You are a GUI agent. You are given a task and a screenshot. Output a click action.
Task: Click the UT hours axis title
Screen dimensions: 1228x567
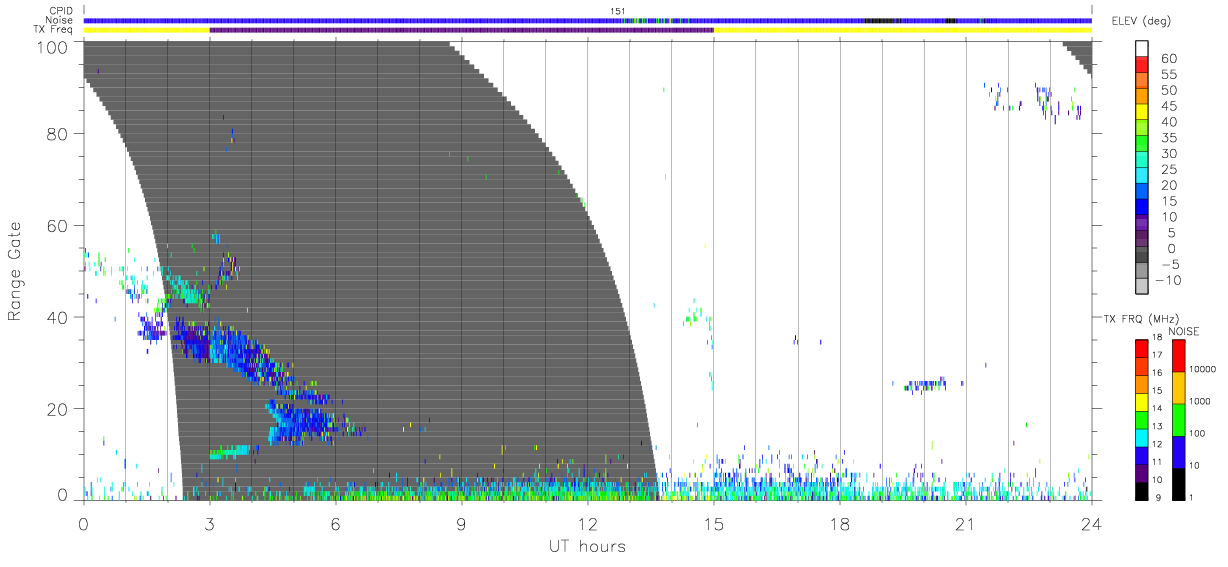coord(586,546)
